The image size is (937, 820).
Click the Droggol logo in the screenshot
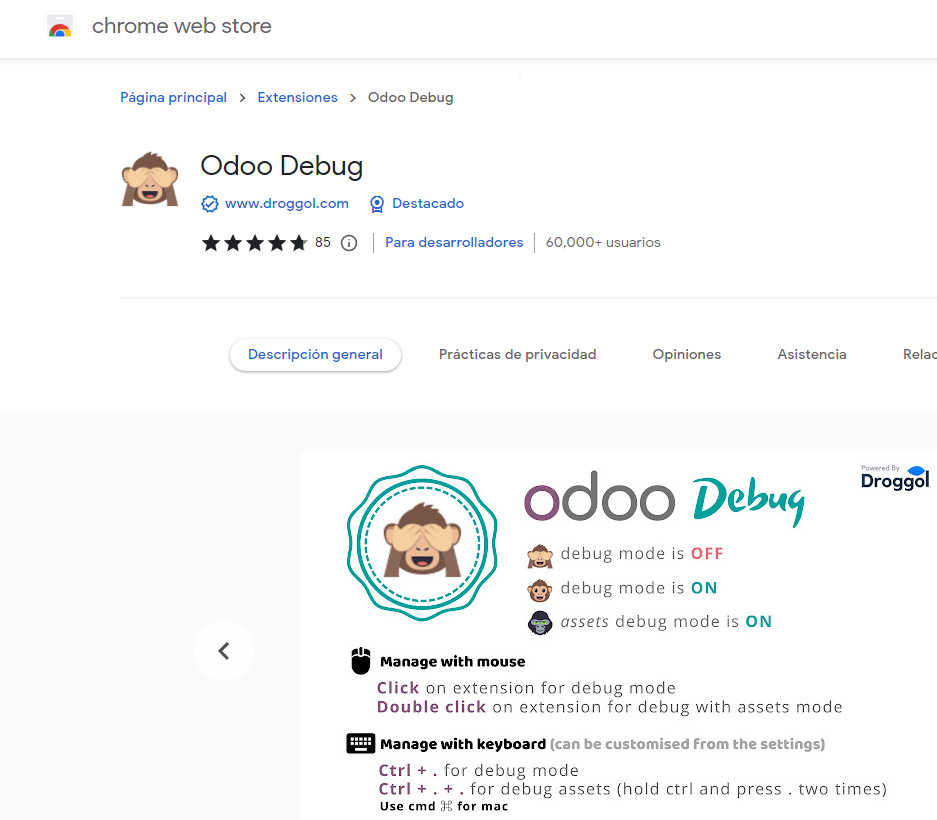click(x=895, y=478)
